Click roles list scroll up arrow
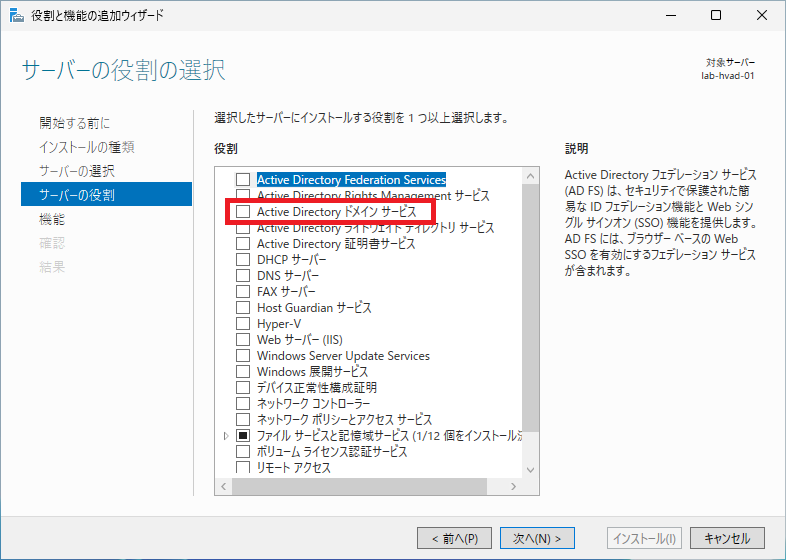 530,176
